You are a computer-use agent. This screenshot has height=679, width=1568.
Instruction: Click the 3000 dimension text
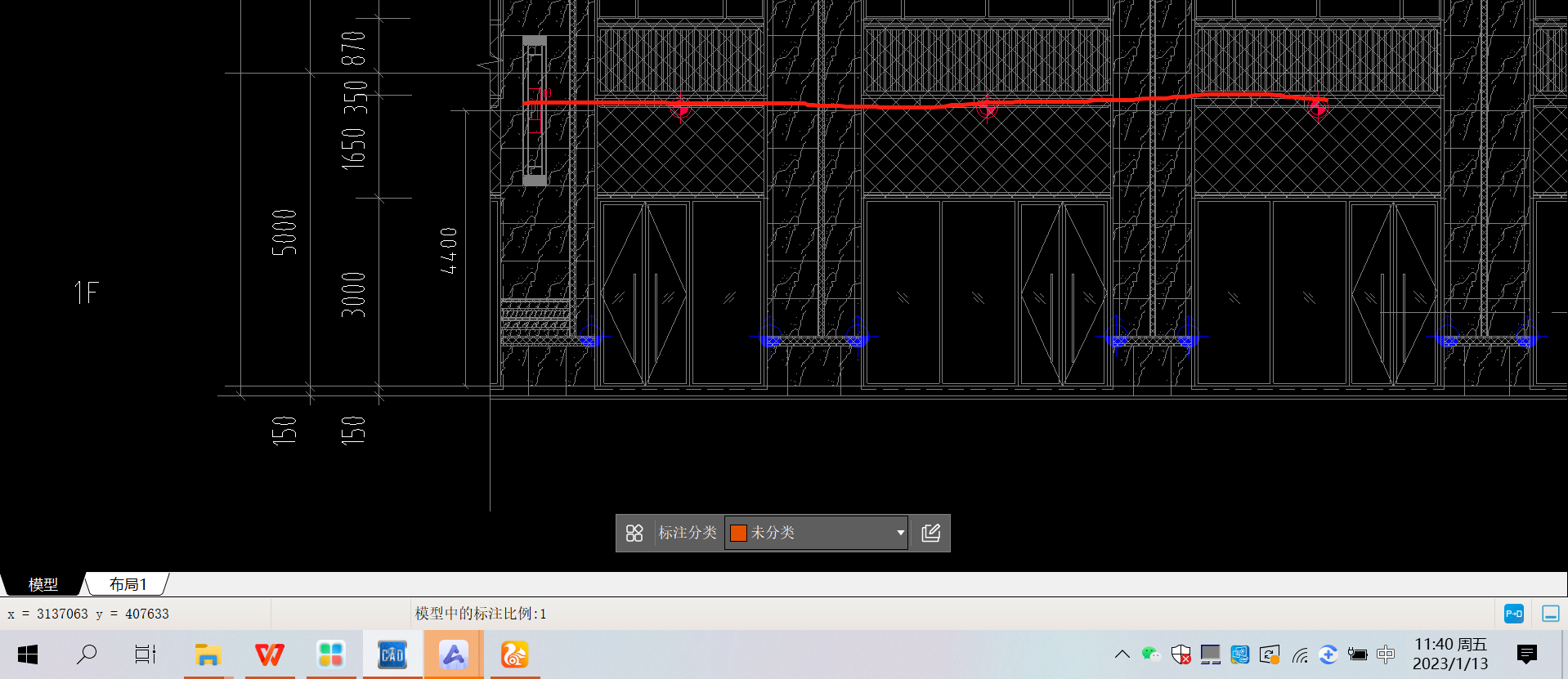coord(353,295)
